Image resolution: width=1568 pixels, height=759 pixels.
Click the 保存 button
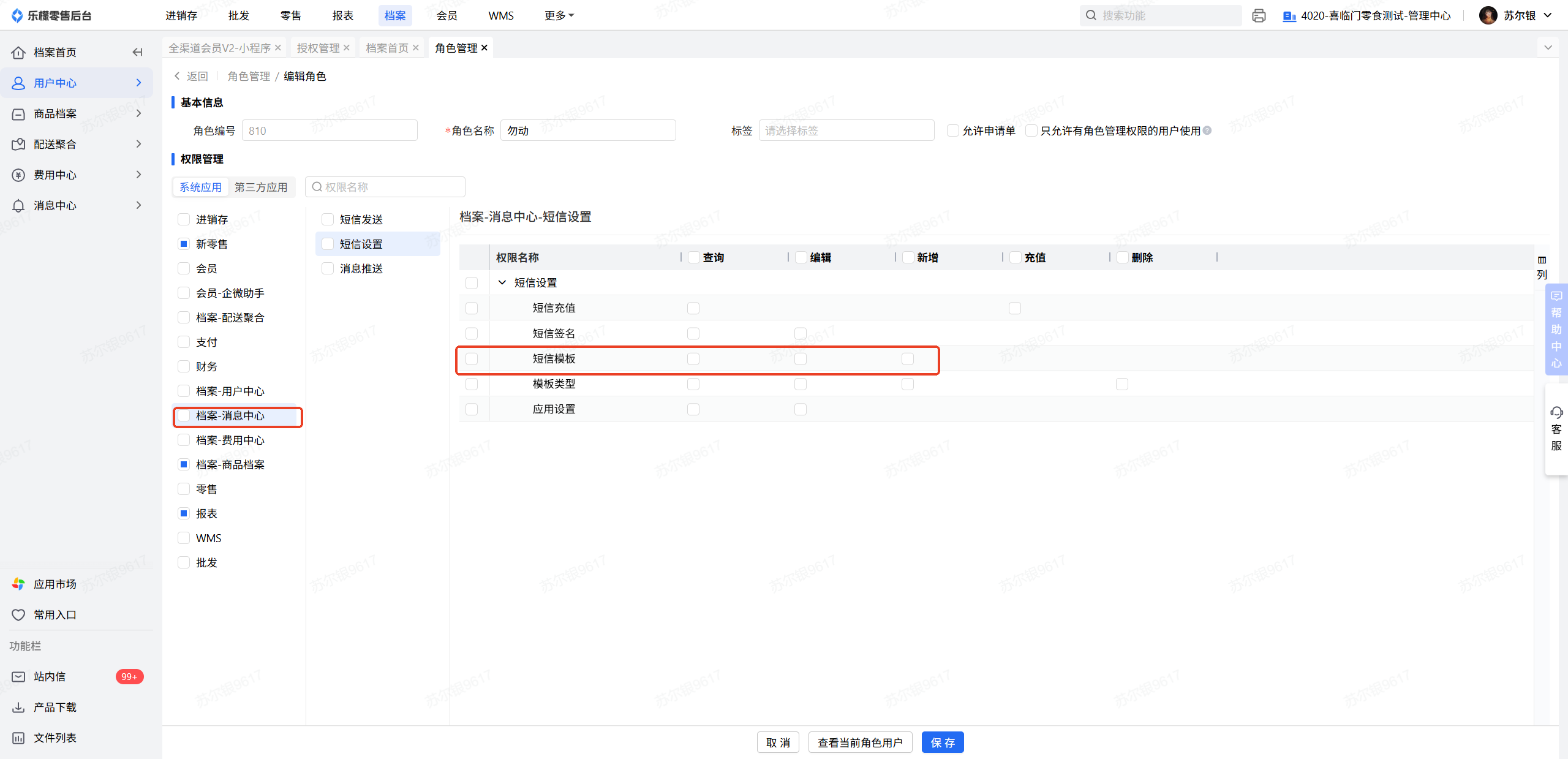942,742
